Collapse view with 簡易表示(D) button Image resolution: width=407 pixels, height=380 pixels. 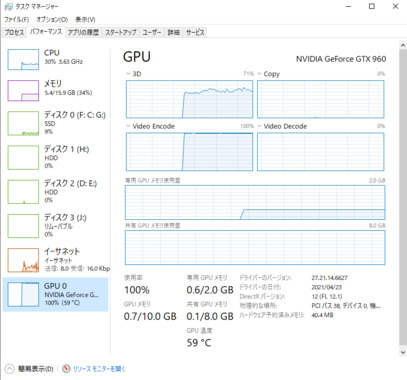pyautogui.click(x=35, y=369)
